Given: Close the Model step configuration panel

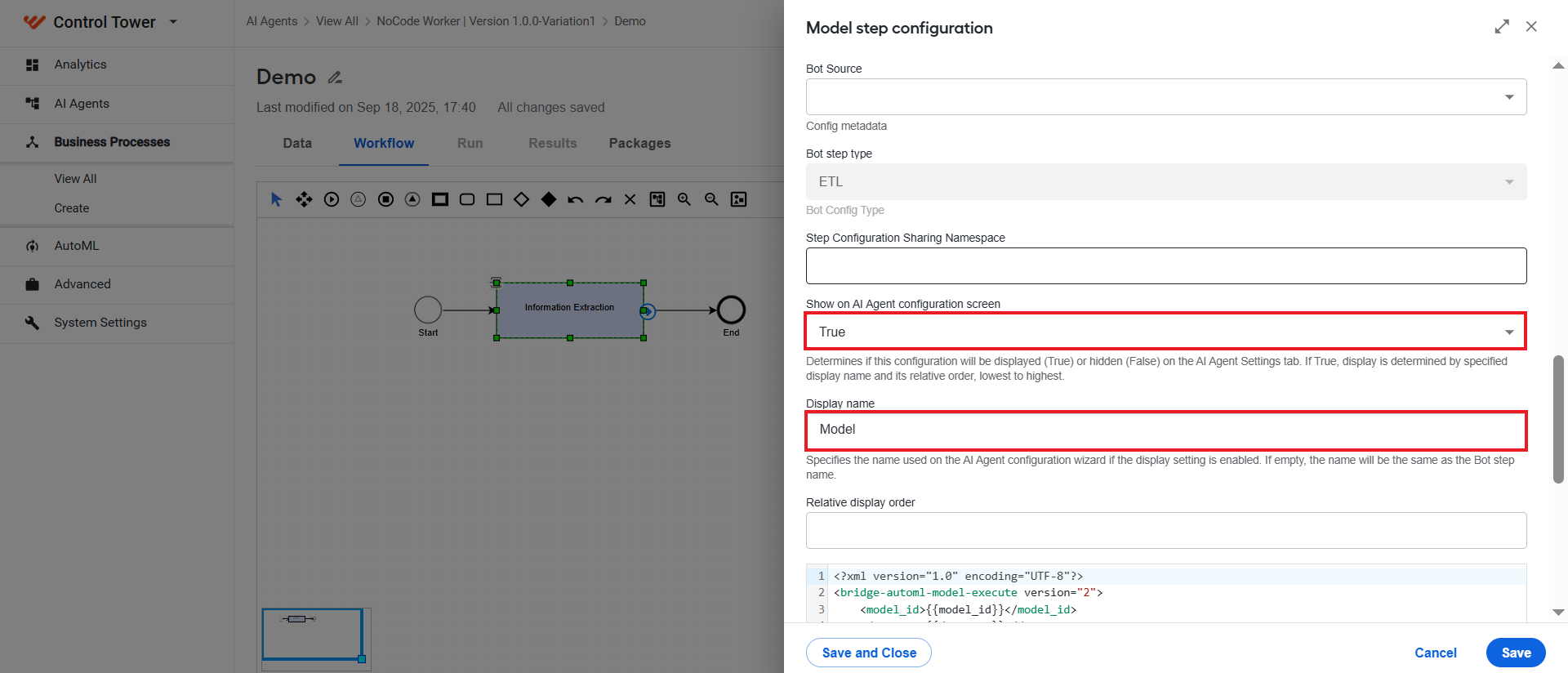Looking at the screenshot, I should tap(1531, 27).
